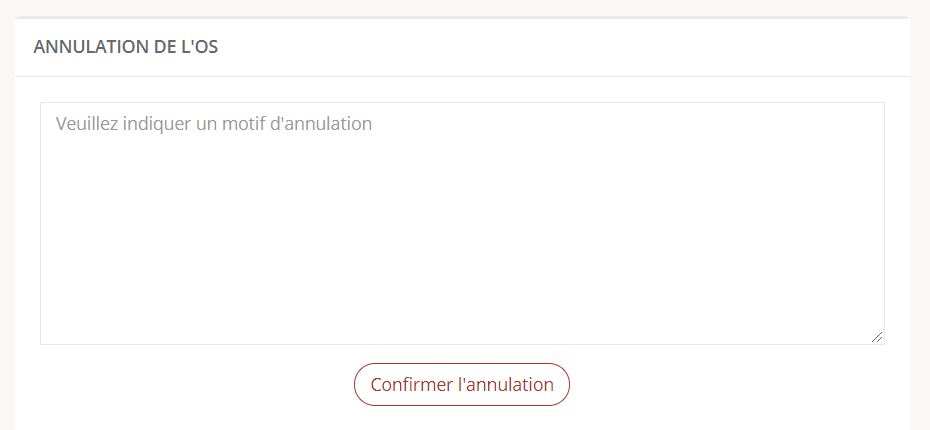Screen dimensions: 930x430
Task: Click the diagonal resize handle of the textarea
Action: point(877,337)
